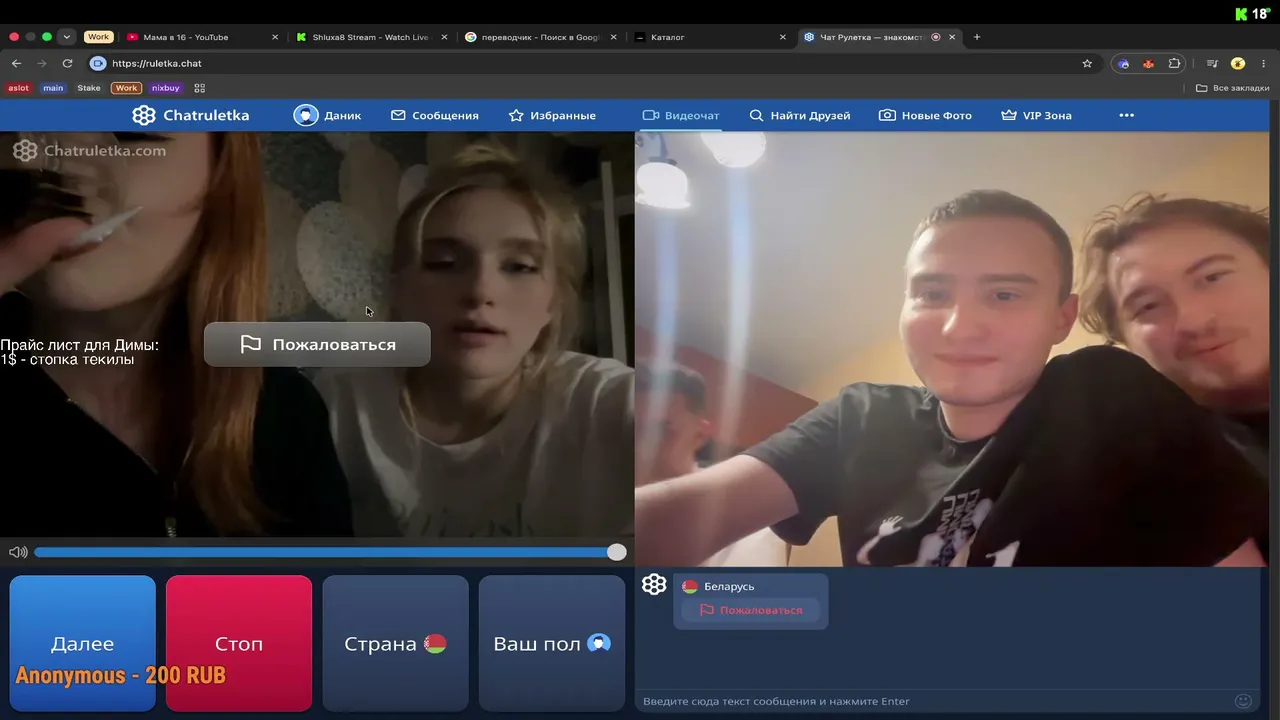
Task: Open the VIP Зона section
Action: [1036, 115]
